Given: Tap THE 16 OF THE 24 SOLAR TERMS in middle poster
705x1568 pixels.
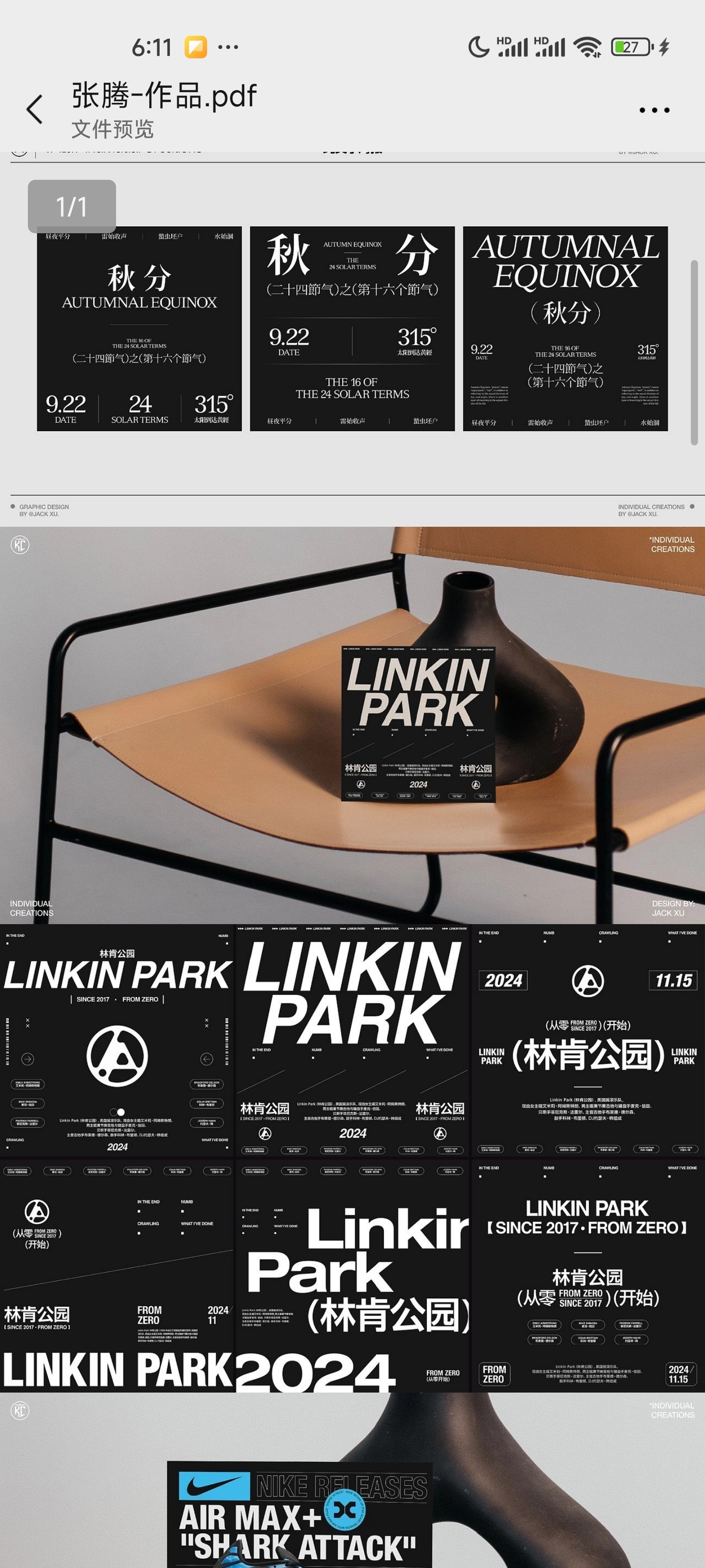Looking at the screenshot, I should pos(352,388).
